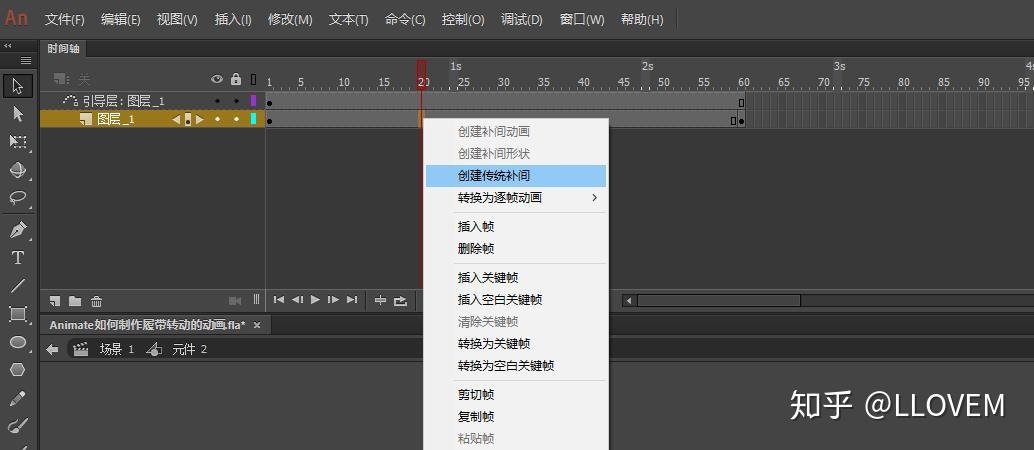Image resolution: width=1034 pixels, height=450 pixels.
Task: Choose 复制帧 from context menu
Action: 516,417
